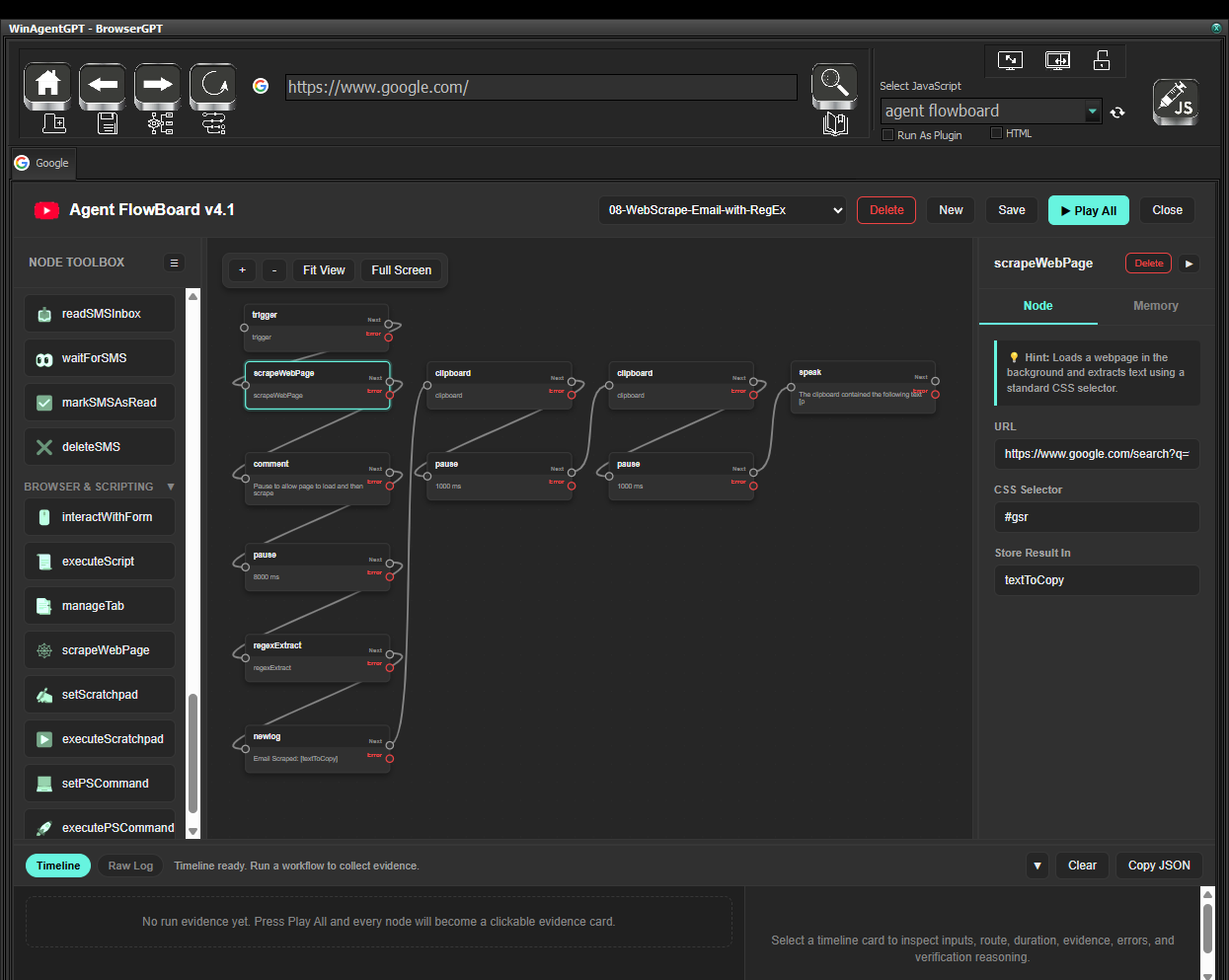Viewport: 1229px width, 980px height.
Task: Add executePSCommand node from the toolbox
Action: tap(100, 827)
